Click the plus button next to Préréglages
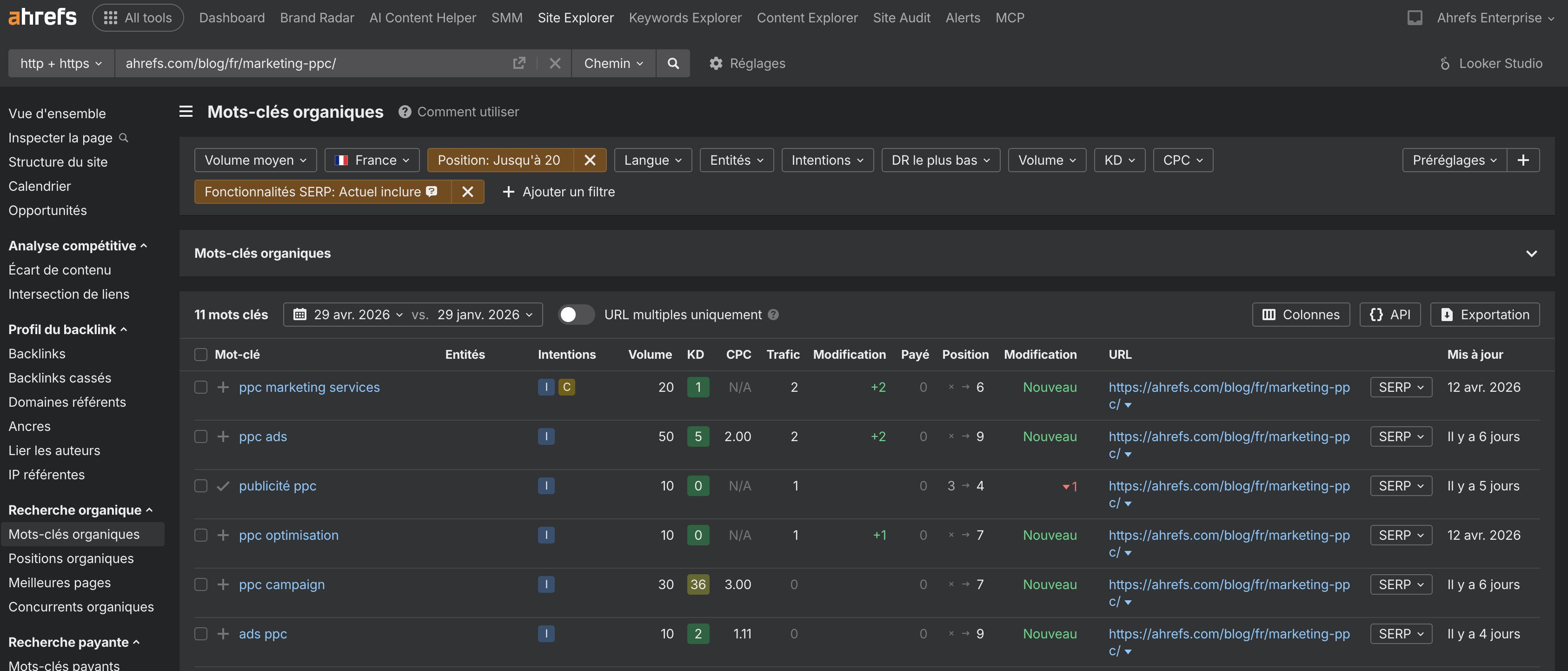 click(x=1523, y=160)
